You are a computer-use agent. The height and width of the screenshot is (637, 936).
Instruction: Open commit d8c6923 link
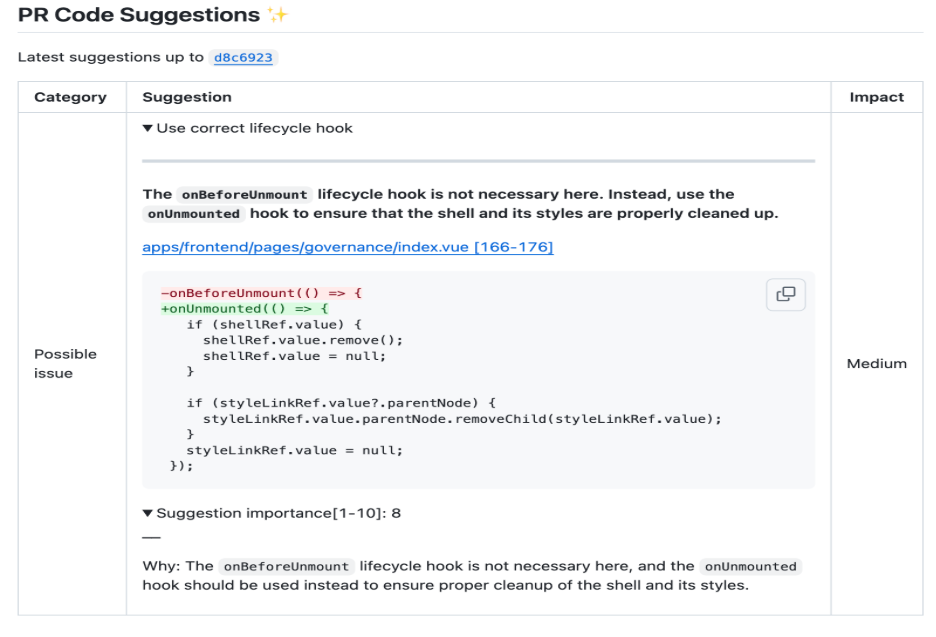coord(243,57)
